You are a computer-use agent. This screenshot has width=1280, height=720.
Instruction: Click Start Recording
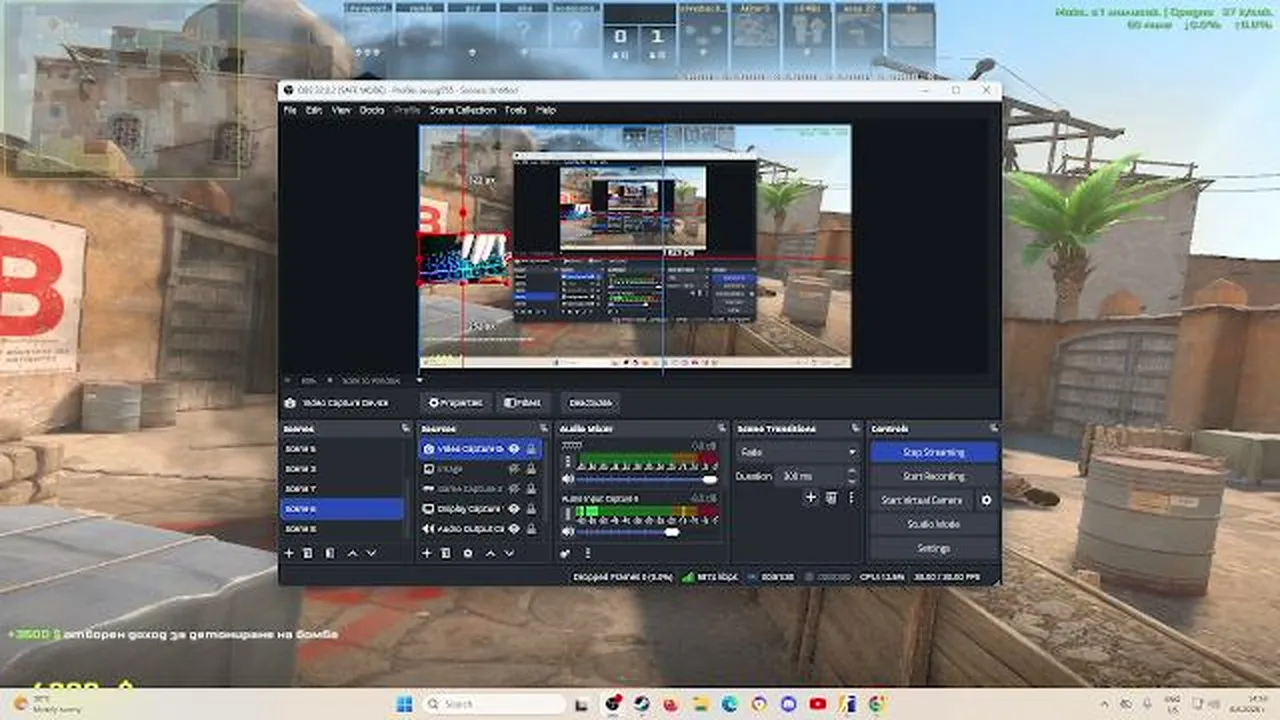(934, 476)
